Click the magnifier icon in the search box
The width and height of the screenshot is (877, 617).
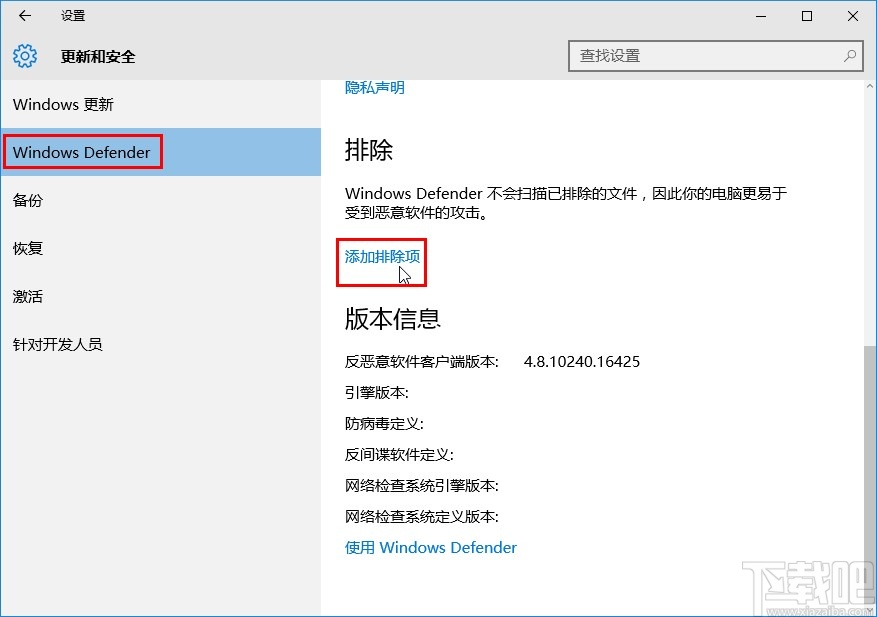(x=848, y=56)
